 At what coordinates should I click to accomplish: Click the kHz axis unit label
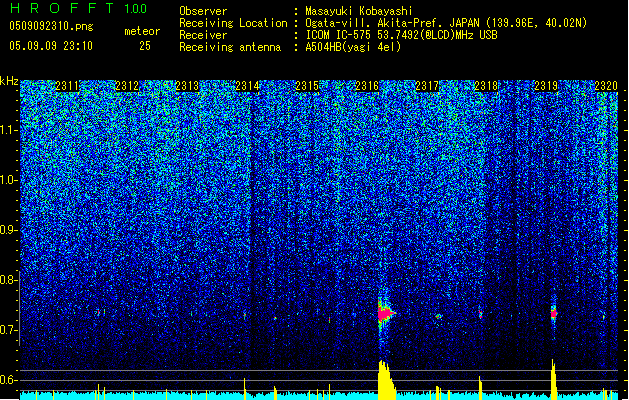[9, 81]
